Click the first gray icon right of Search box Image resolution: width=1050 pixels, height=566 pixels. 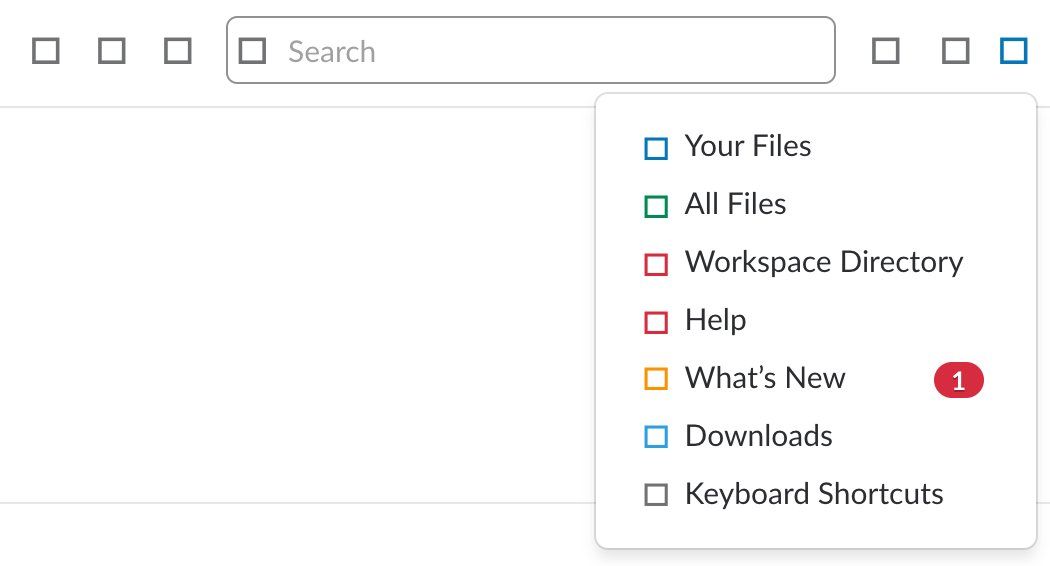(885, 51)
